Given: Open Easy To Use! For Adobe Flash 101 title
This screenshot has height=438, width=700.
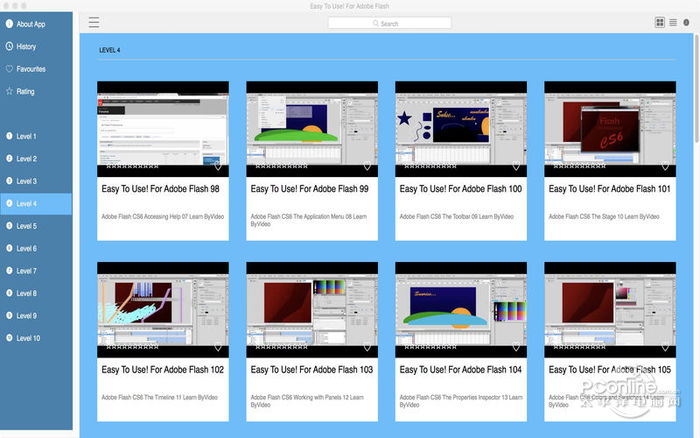Looking at the screenshot, I should 609,188.
